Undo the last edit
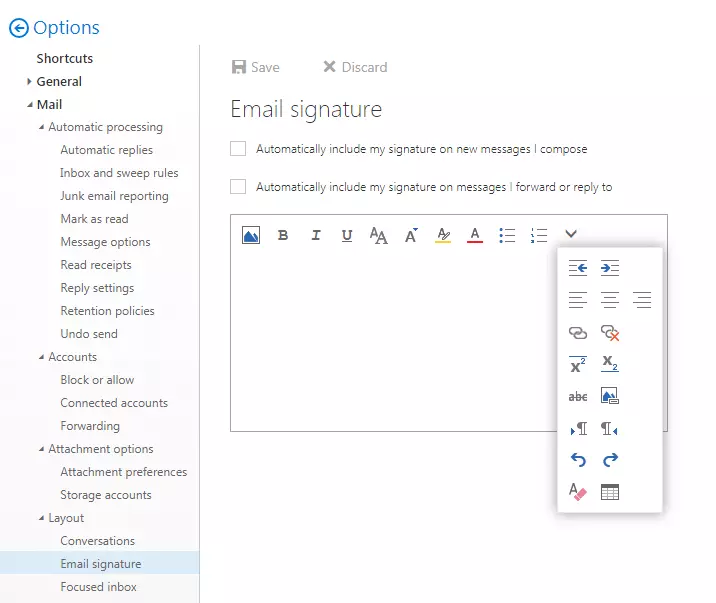 click(x=578, y=460)
